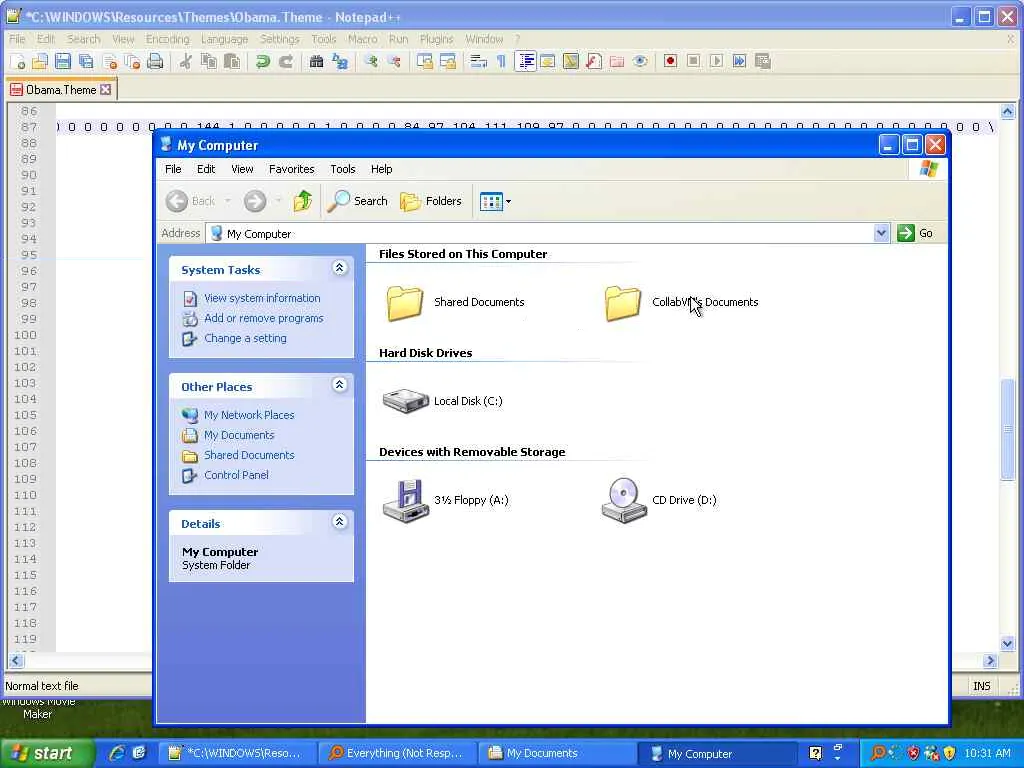Screen dimensions: 1024x768
Task: Select the Shared Documents folder icon
Action: (x=405, y=303)
